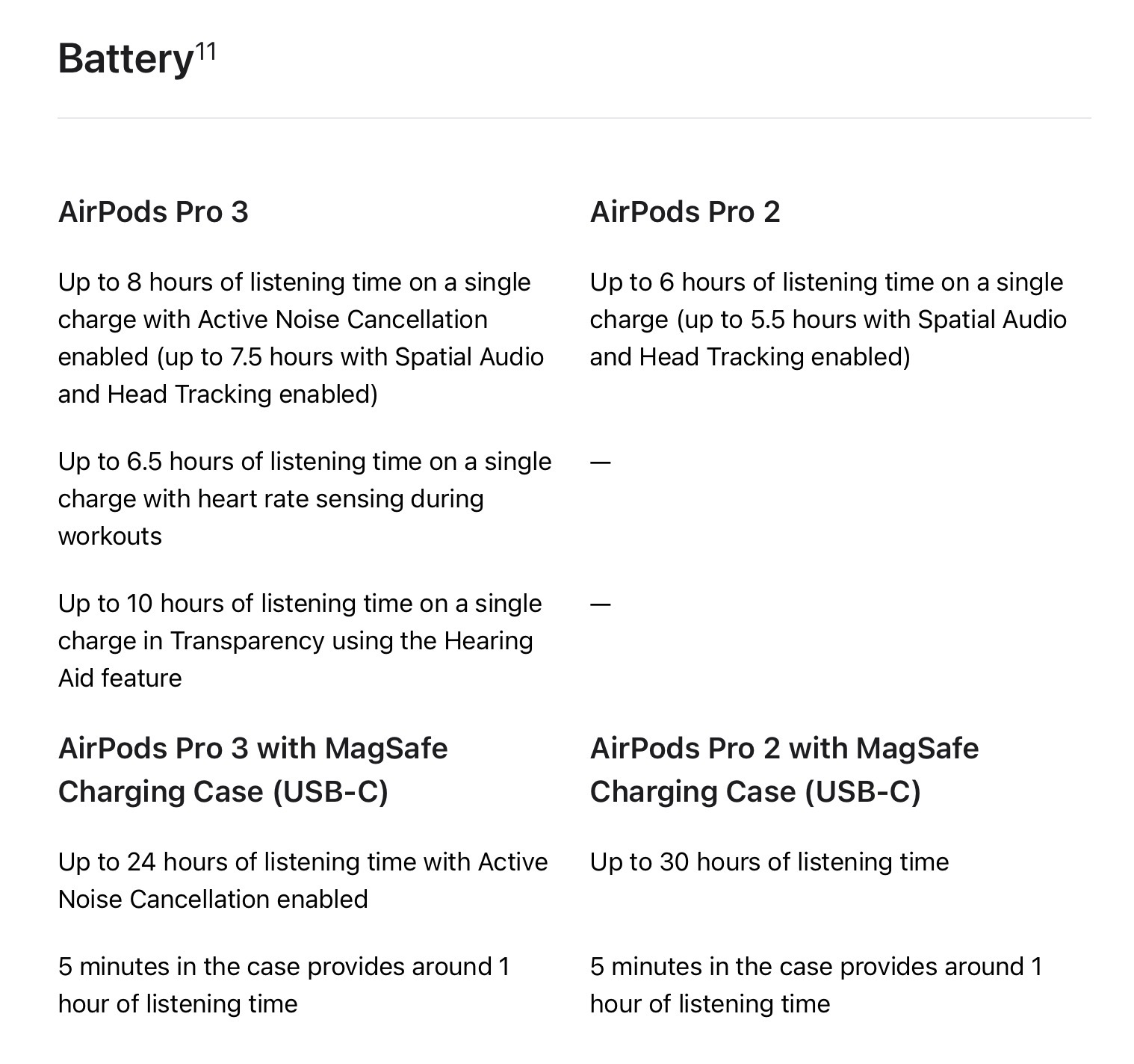Click the Battery section heading

pyautogui.click(x=126, y=58)
